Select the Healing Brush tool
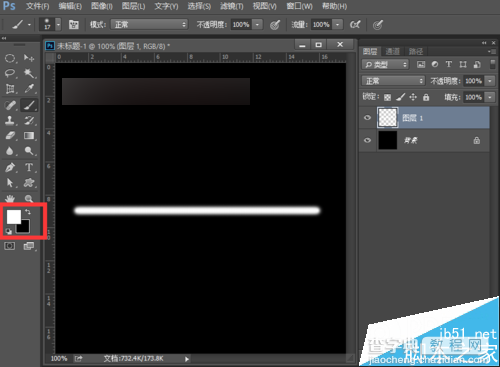The width and height of the screenshot is (500, 367). [10, 105]
